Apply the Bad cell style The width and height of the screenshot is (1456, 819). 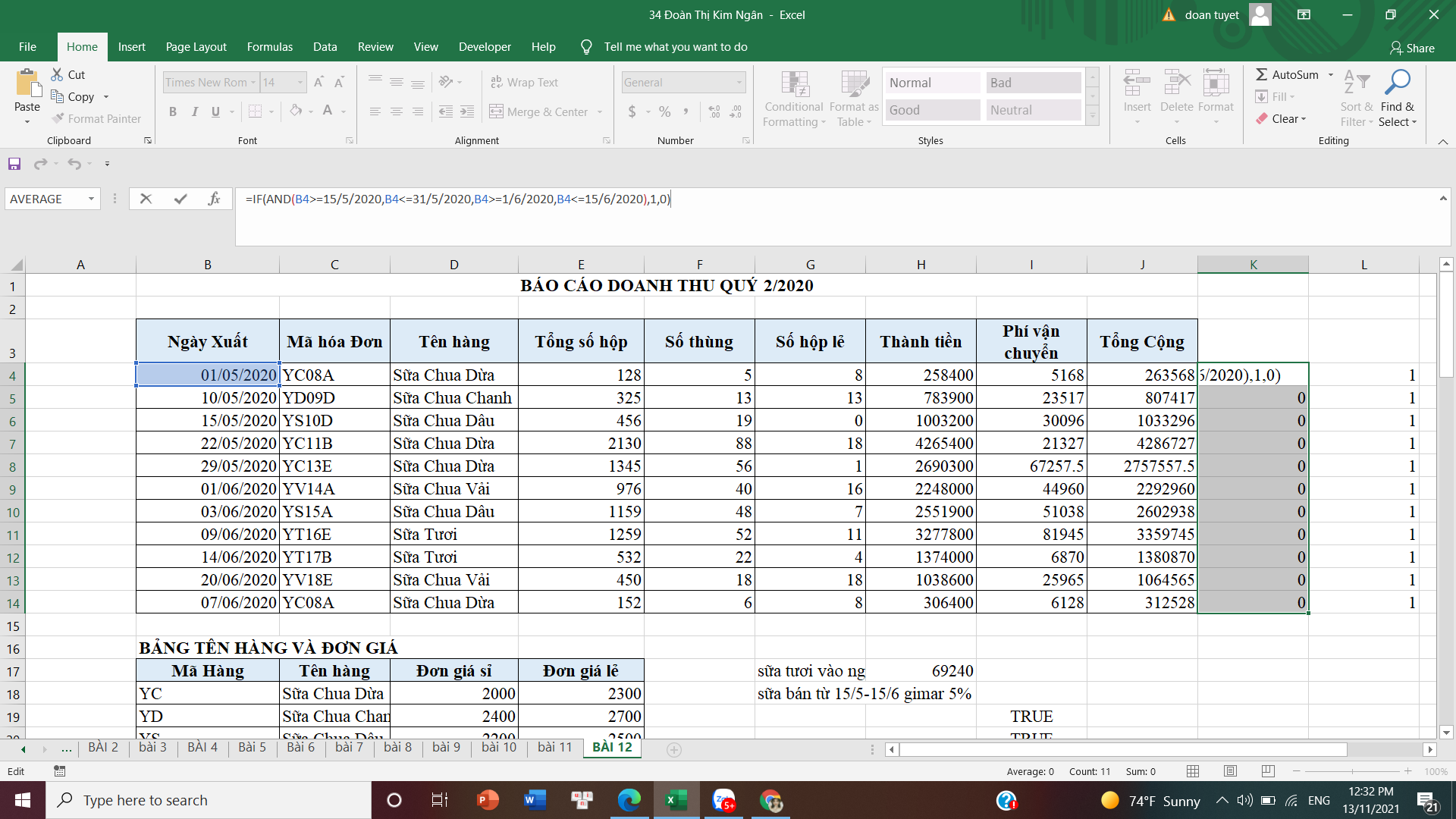click(1033, 83)
